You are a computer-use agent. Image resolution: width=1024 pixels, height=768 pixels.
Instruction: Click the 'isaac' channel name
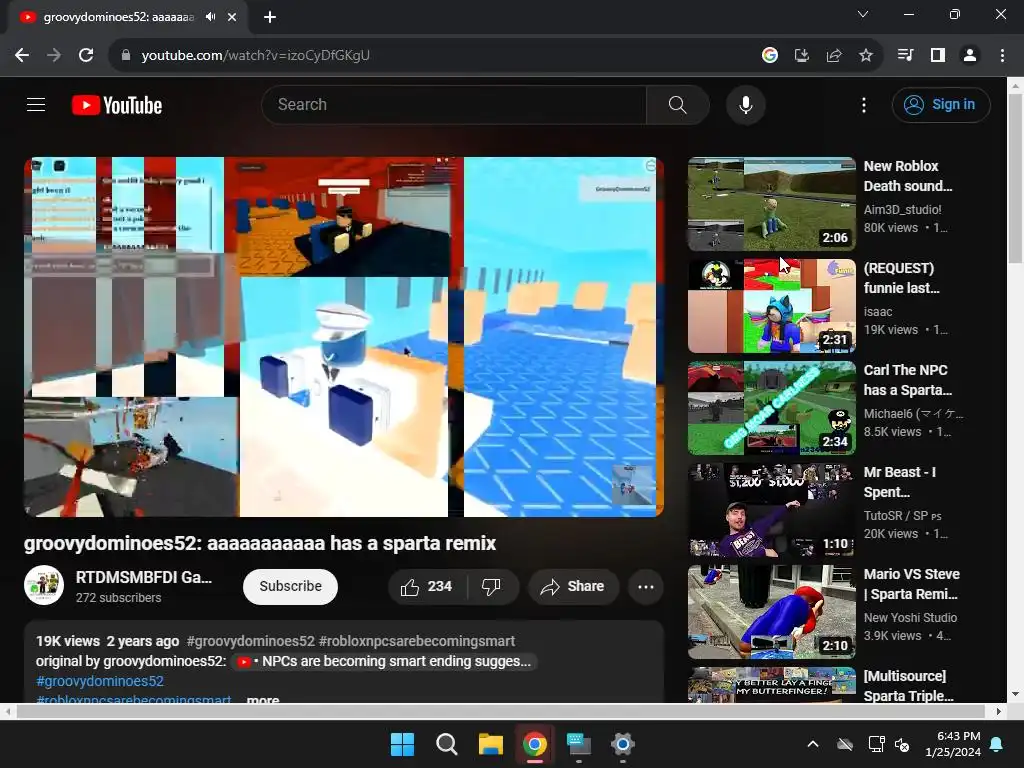(878, 312)
